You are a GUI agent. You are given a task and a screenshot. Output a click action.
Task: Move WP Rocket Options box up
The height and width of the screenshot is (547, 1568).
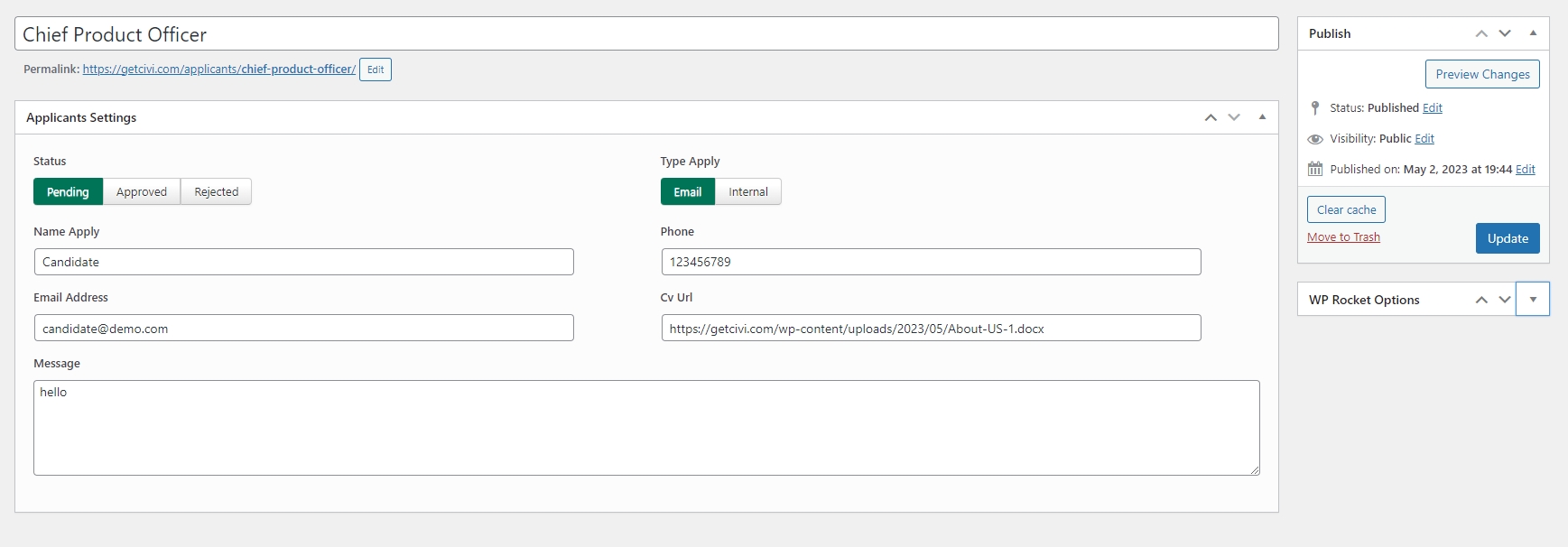point(1481,300)
